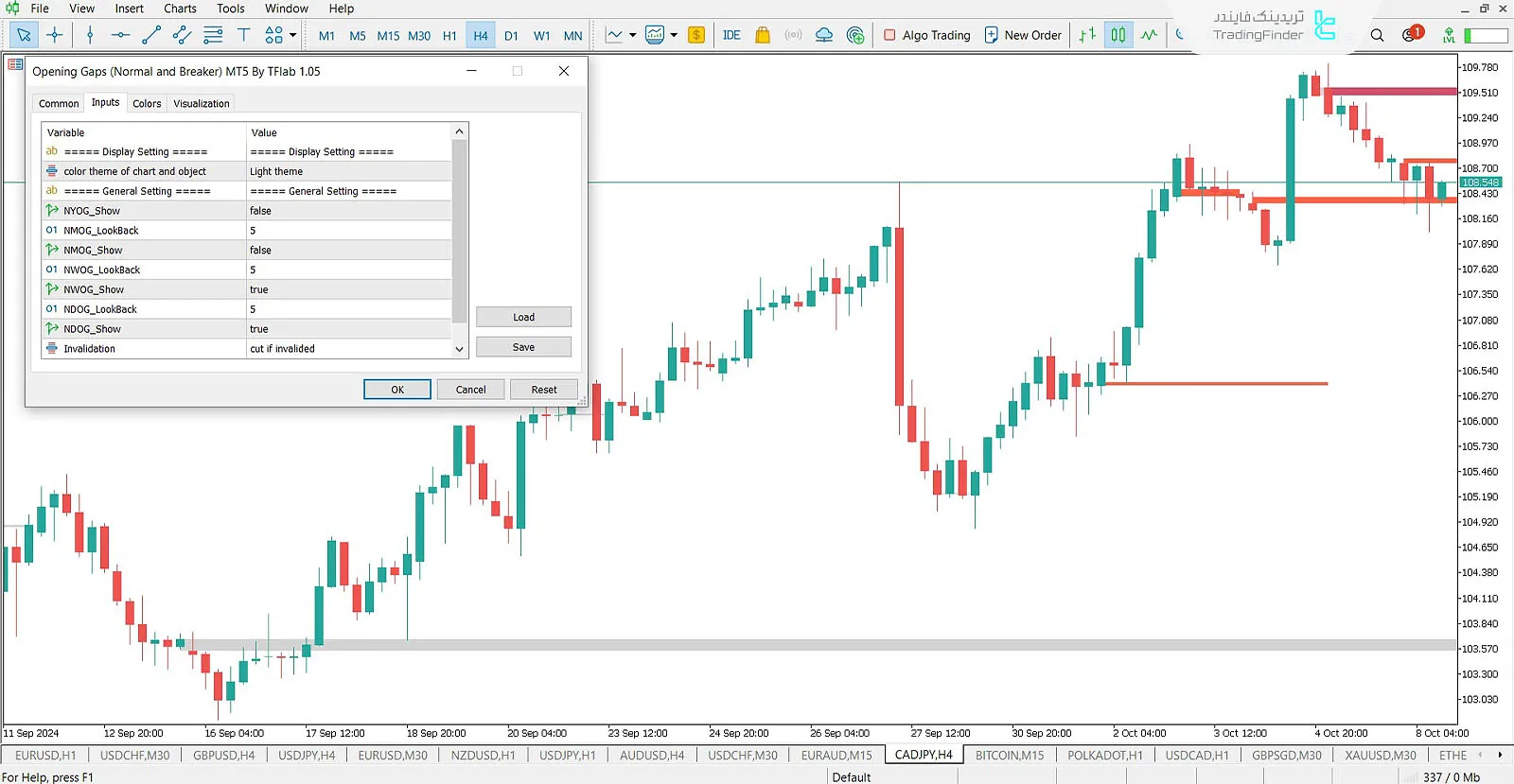Click the inputs list scroll-down arrow

point(460,349)
